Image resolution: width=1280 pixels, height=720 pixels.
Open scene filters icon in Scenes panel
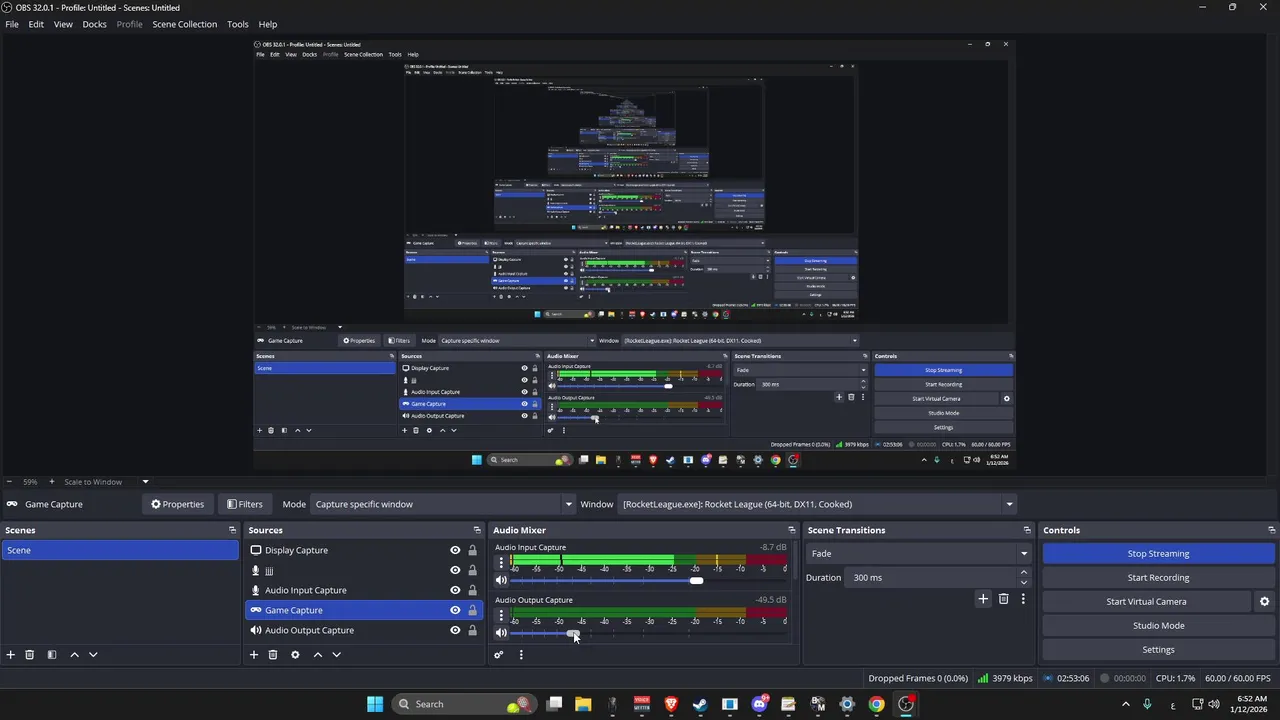click(52, 655)
